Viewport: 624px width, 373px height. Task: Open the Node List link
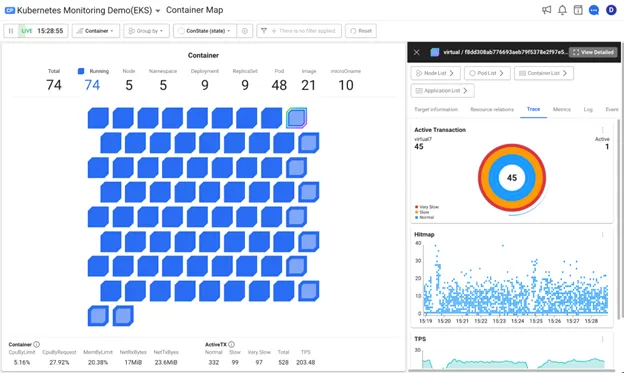[435, 73]
